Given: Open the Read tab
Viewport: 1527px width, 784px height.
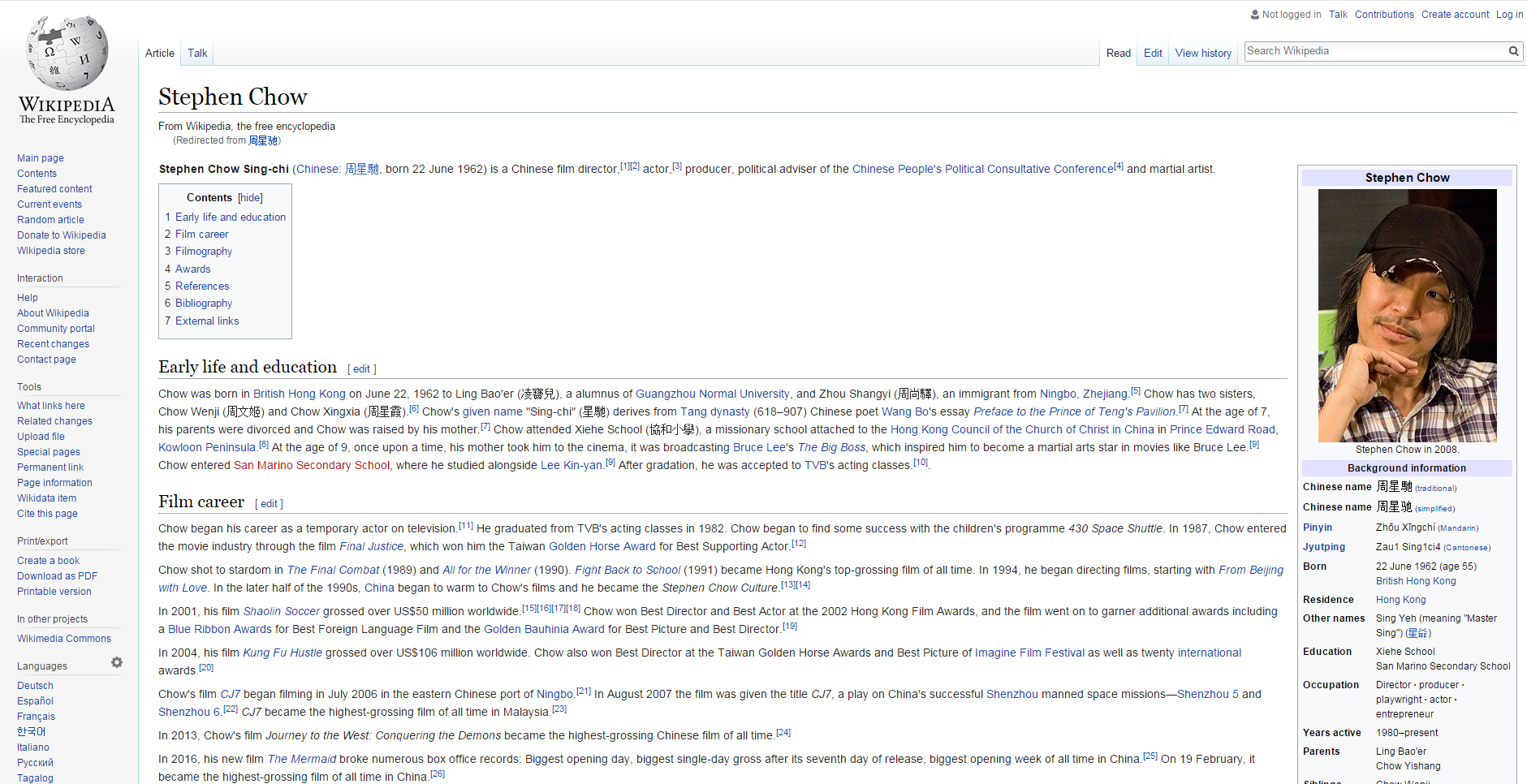Looking at the screenshot, I should (x=1118, y=54).
